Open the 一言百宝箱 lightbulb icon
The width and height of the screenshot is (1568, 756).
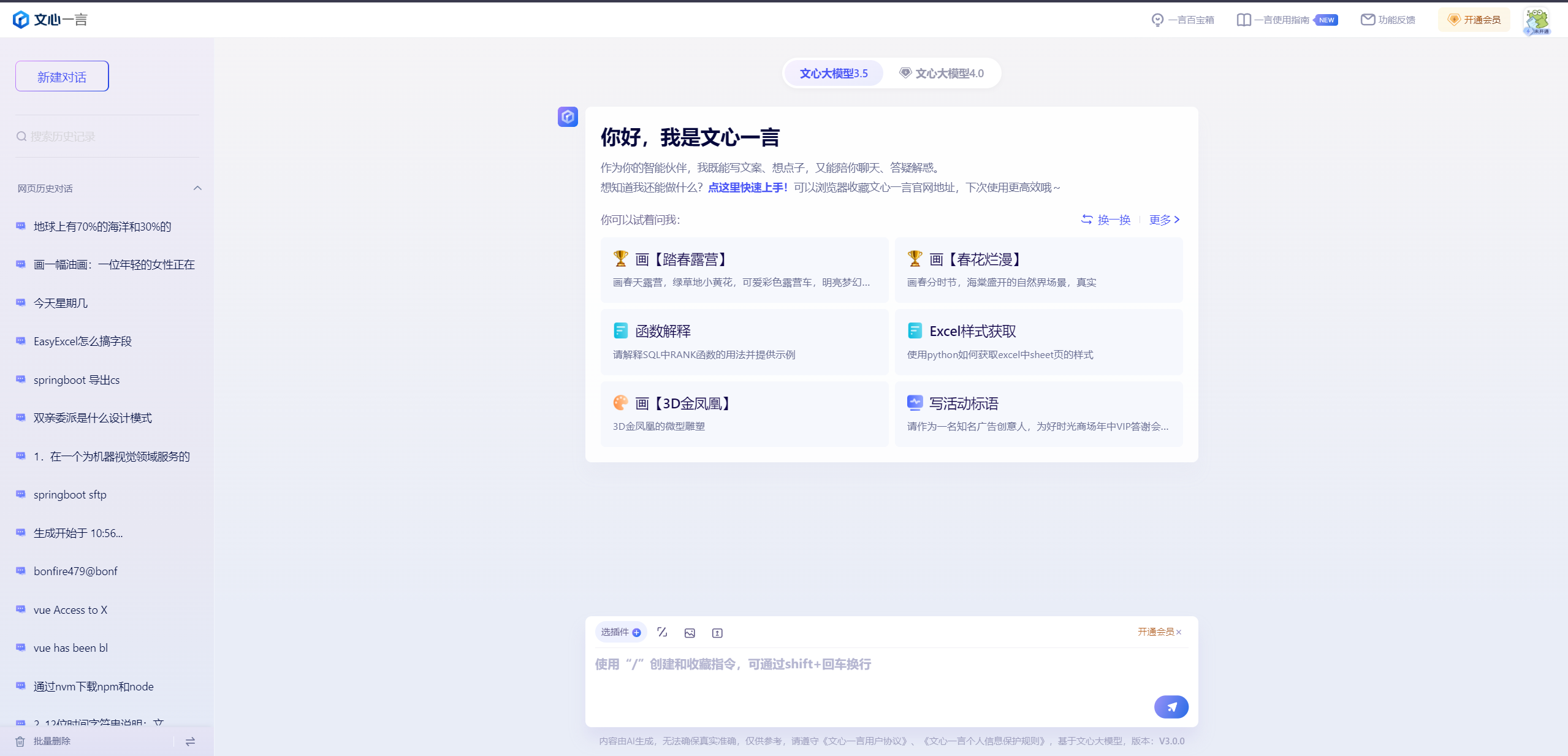tap(1157, 20)
